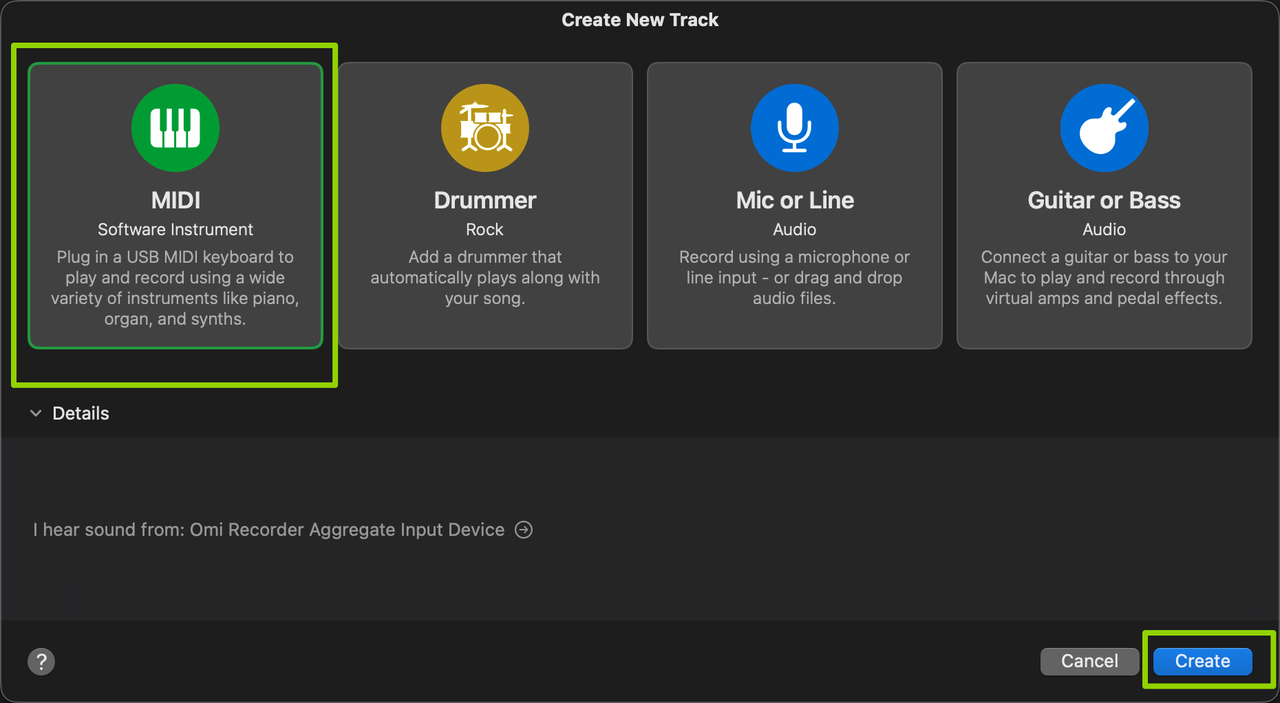Select the MIDI title text
The height and width of the screenshot is (703, 1280).
click(x=175, y=200)
